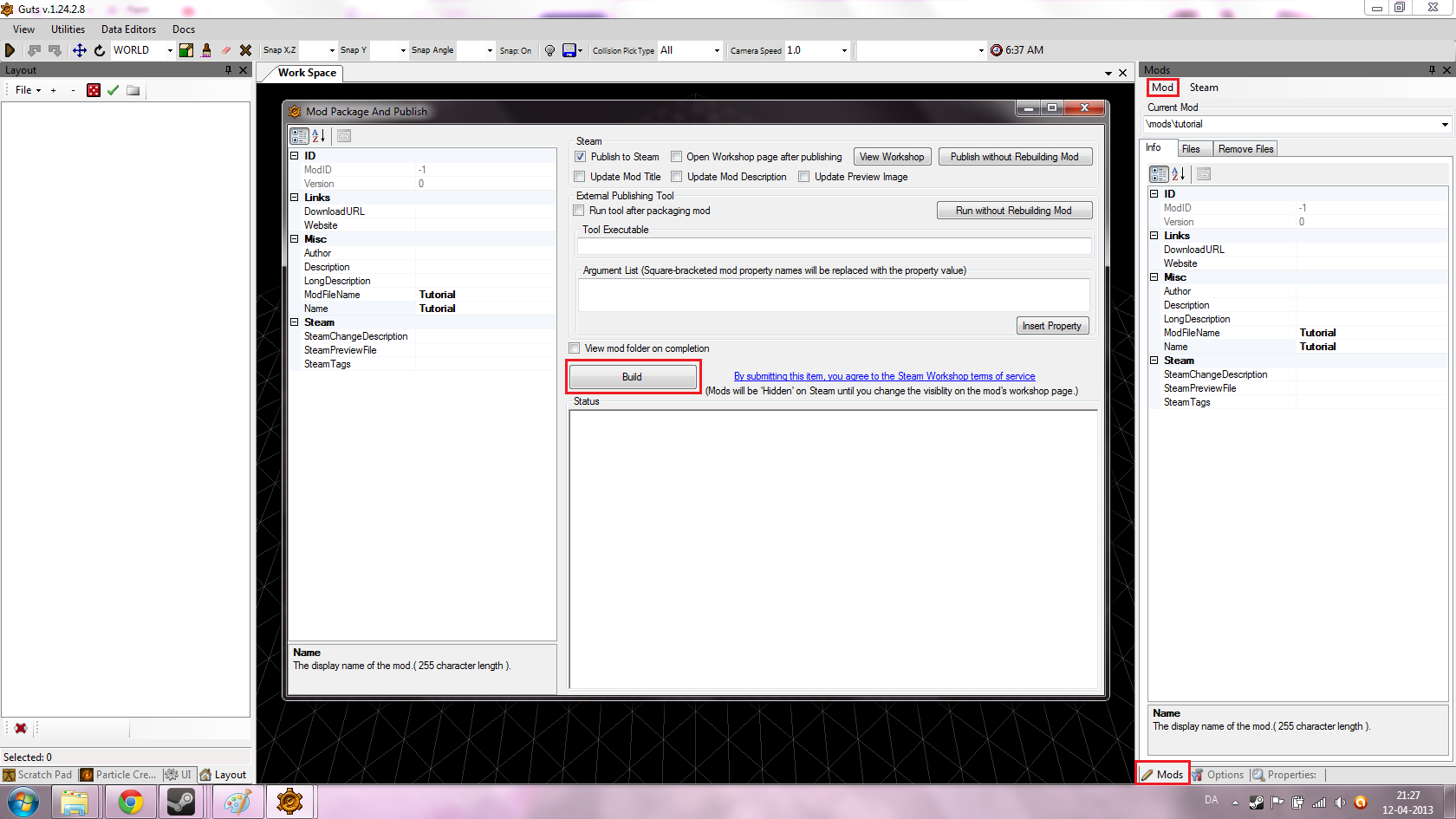Click Property Pages icon in Mods panel
The width and height of the screenshot is (1456, 819).
pyautogui.click(x=1204, y=174)
